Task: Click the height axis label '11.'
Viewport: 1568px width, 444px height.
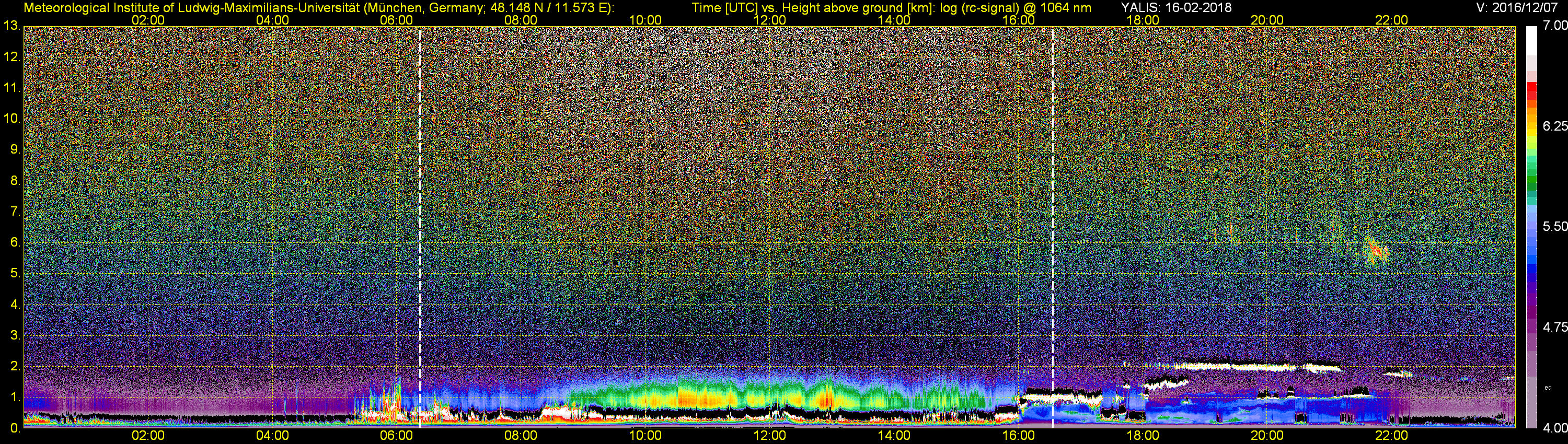Action: 11,88
